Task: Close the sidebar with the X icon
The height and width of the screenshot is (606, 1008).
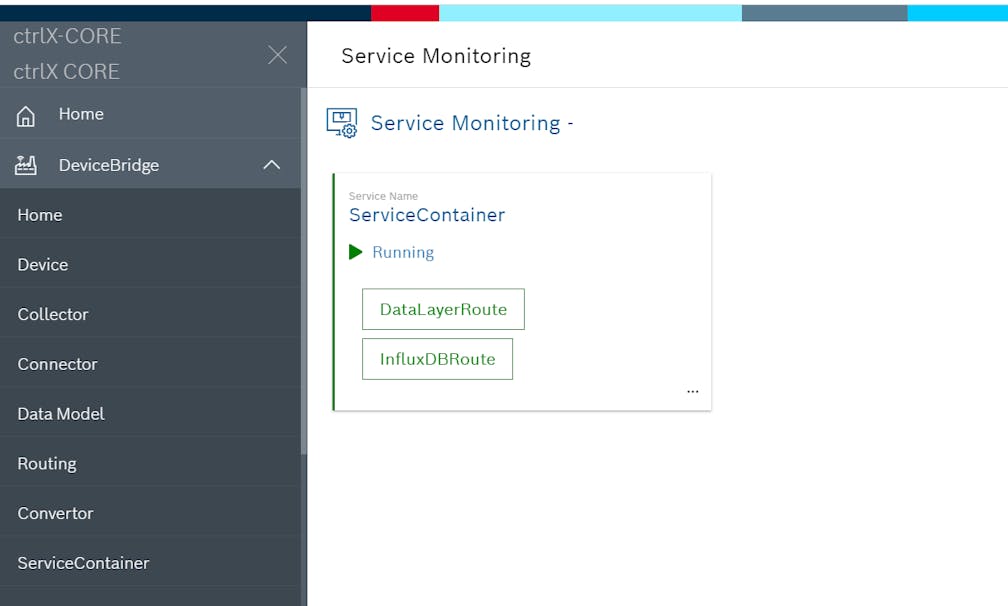Action: click(277, 55)
